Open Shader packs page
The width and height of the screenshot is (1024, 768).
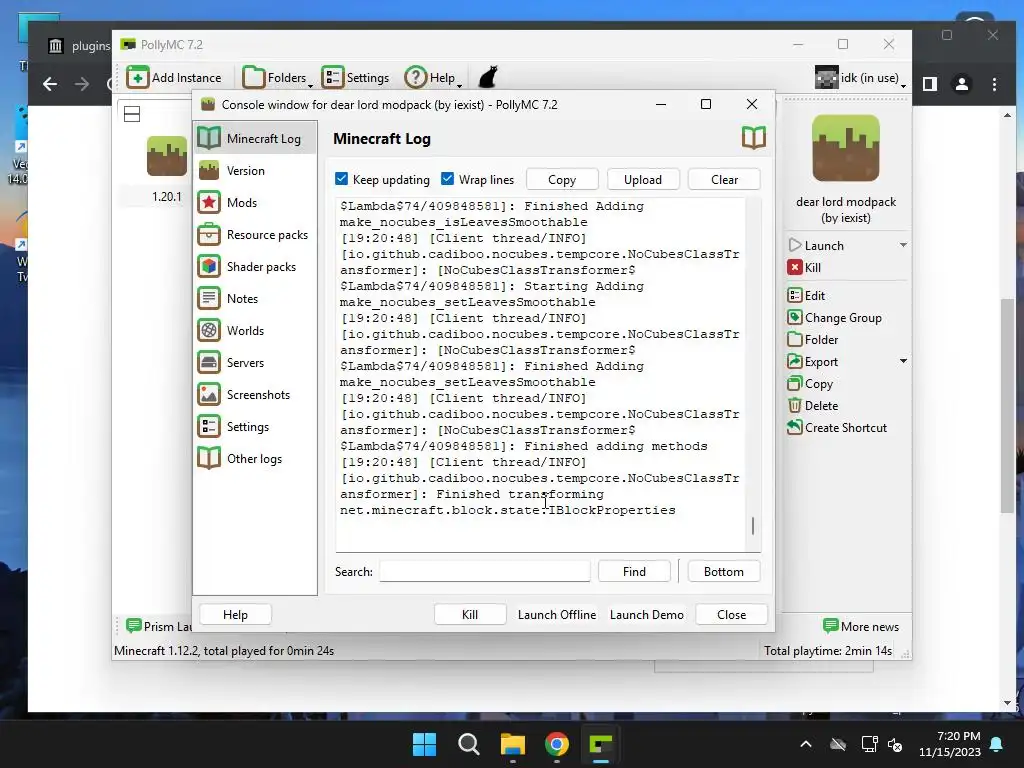click(x=255, y=266)
